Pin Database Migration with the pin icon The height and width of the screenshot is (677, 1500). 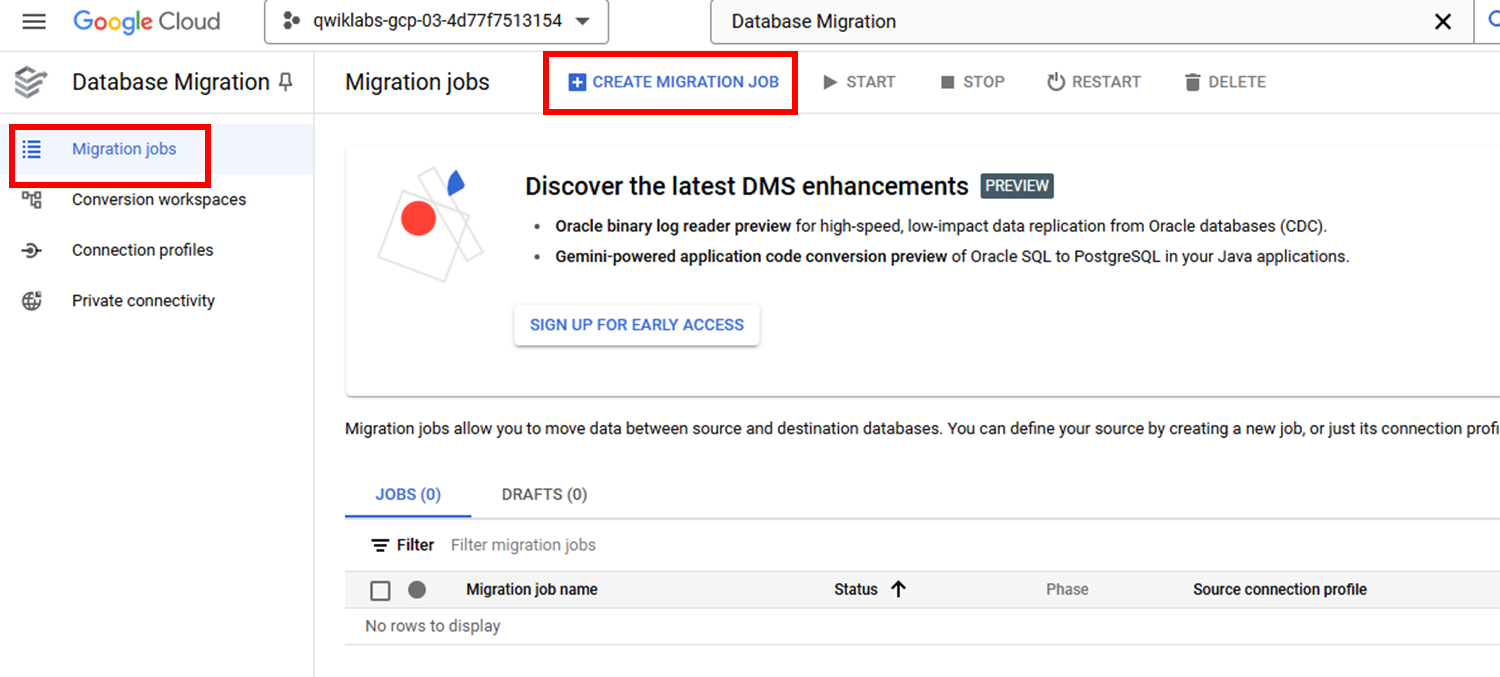(x=286, y=82)
